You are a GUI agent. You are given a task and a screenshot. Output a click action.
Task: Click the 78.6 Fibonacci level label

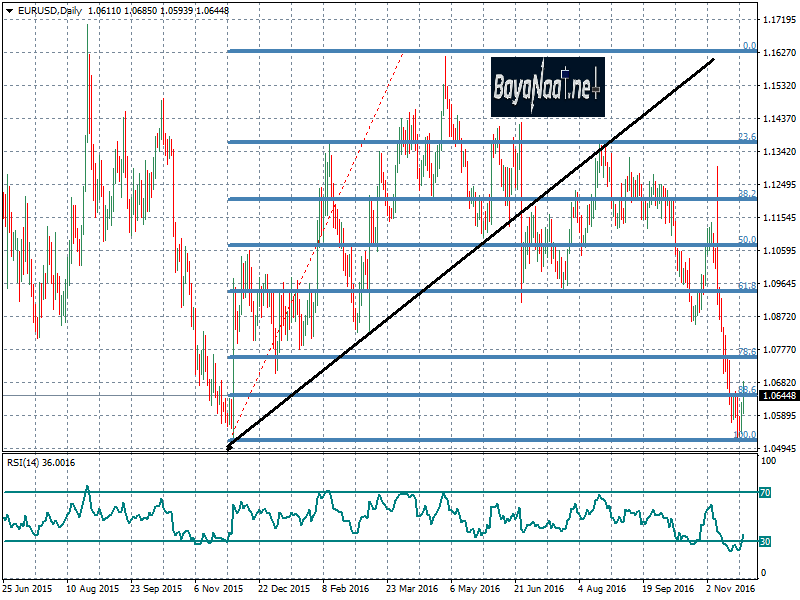[x=746, y=352]
